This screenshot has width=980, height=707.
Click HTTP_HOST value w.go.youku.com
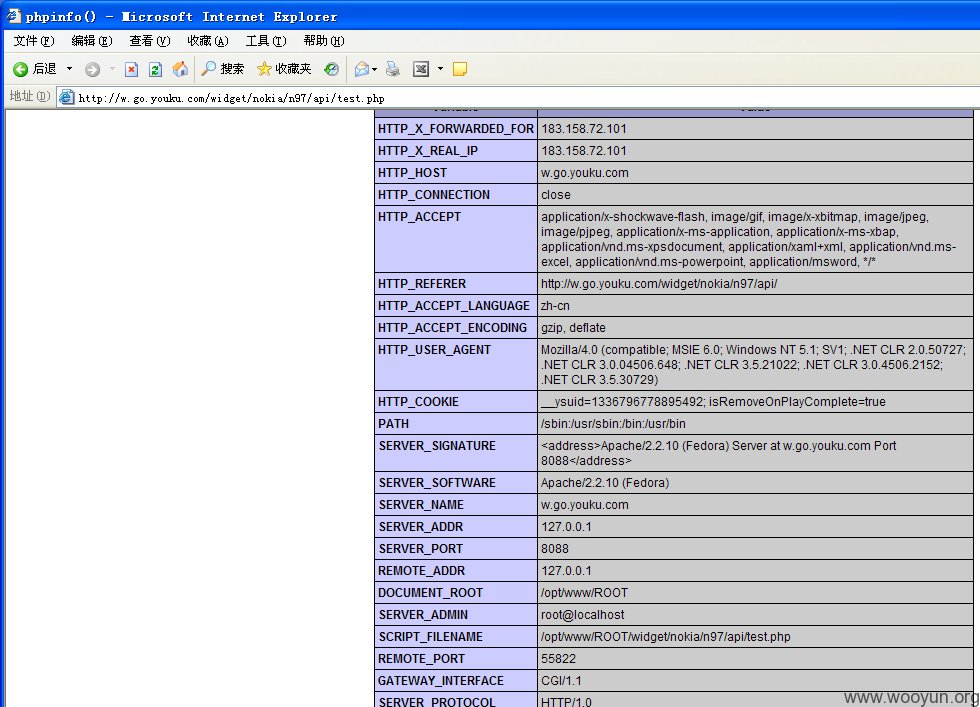tap(584, 173)
